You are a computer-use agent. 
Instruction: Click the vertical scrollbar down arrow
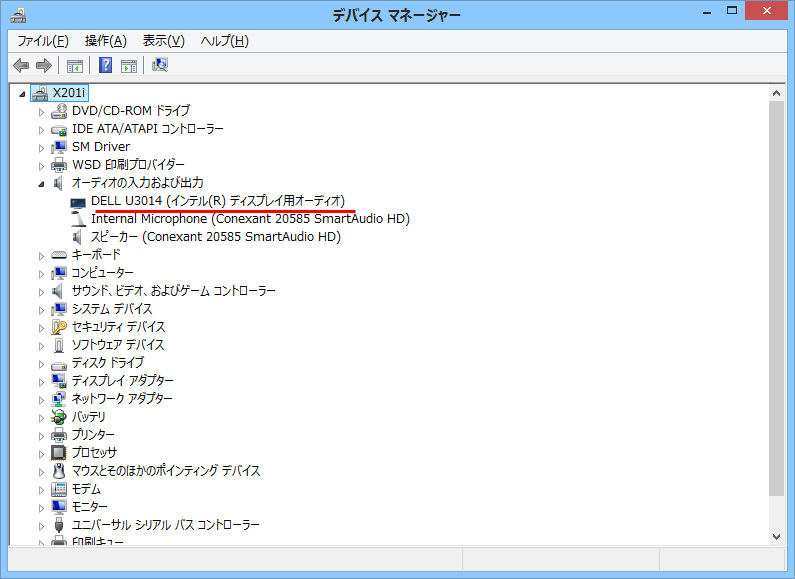[x=777, y=537]
